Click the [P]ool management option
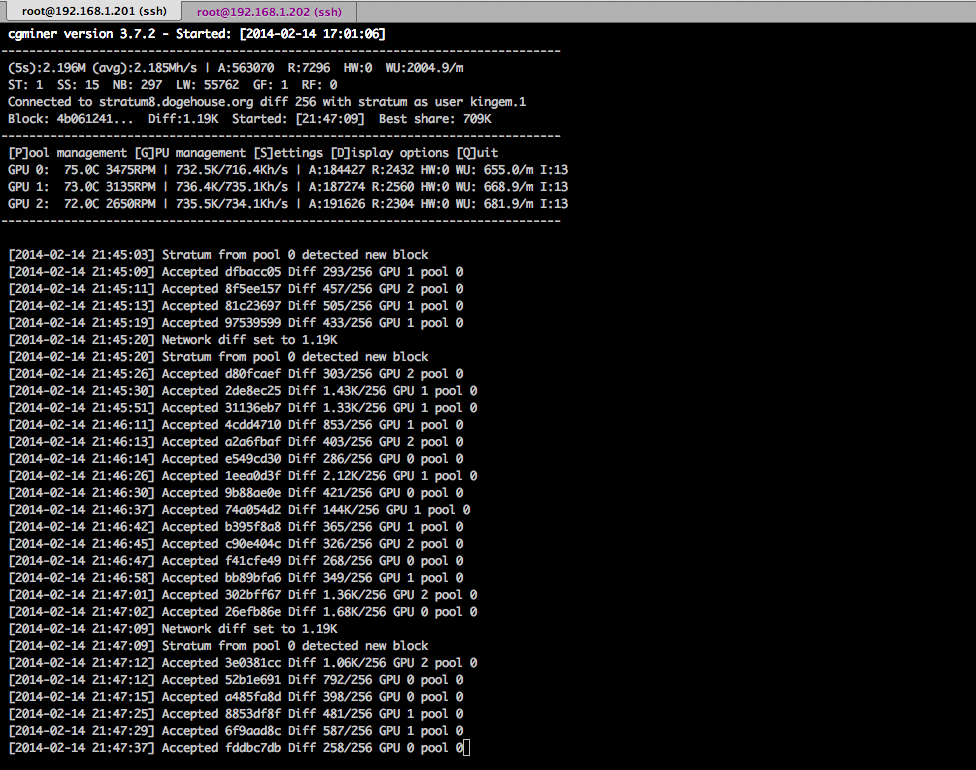 67,153
